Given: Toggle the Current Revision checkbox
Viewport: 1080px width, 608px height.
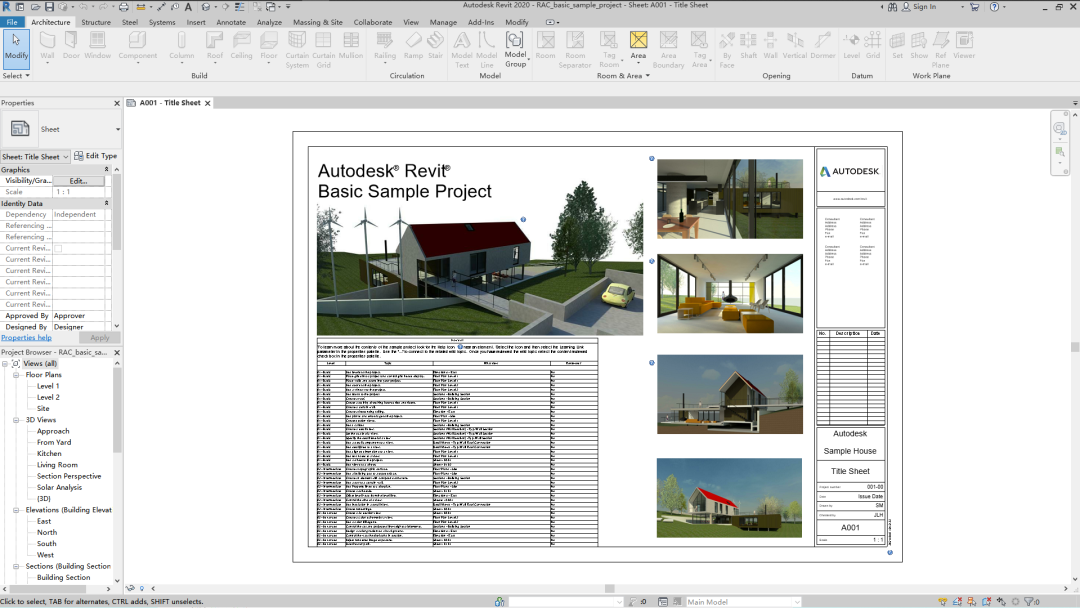Looking at the screenshot, I should (x=59, y=249).
